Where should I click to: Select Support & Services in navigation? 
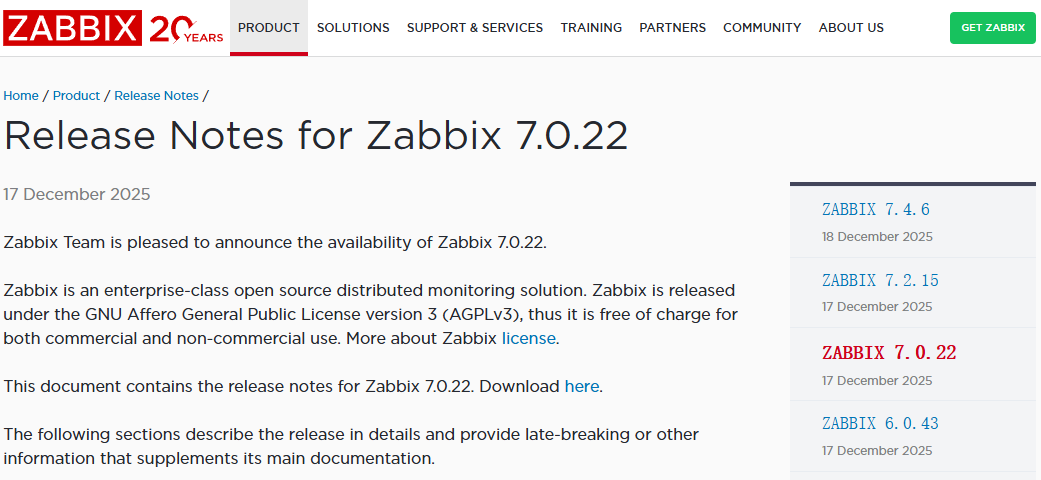[x=475, y=28]
